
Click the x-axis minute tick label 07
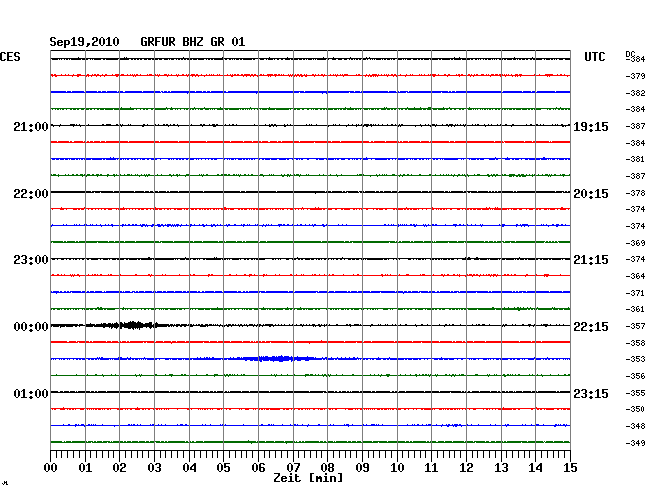point(293,468)
